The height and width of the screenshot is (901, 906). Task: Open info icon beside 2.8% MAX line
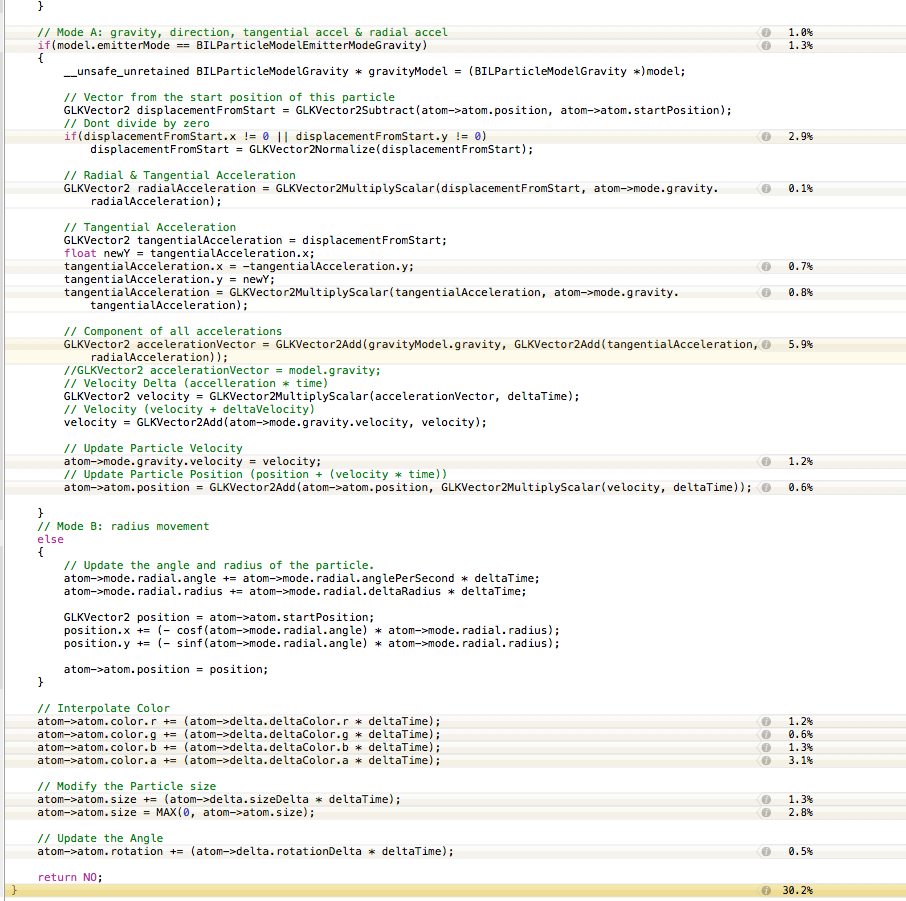point(765,813)
